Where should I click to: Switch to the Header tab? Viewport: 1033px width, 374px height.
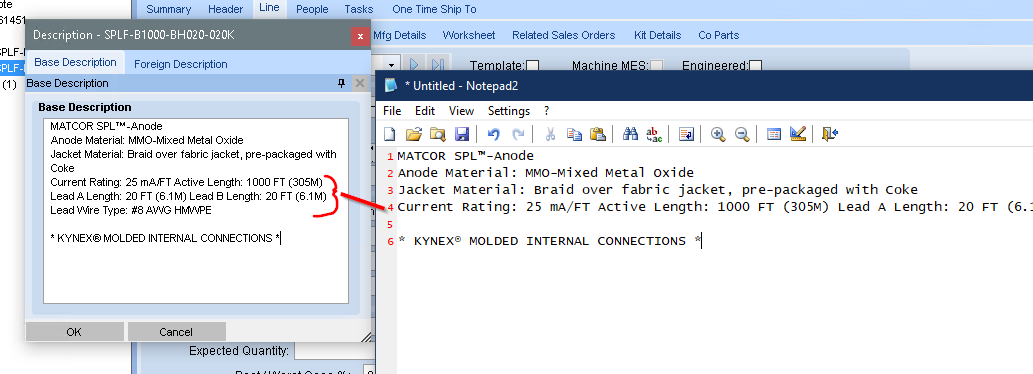(226, 9)
